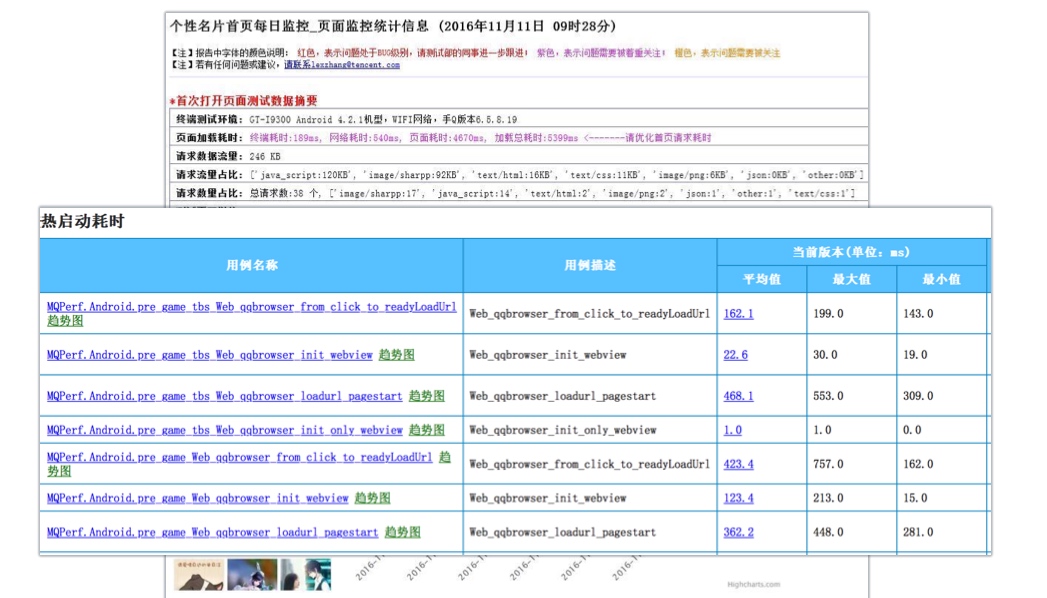The image size is (1047, 598).
Task: Open the lexzhang@tencent.com contact link
Action: point(342,65)
